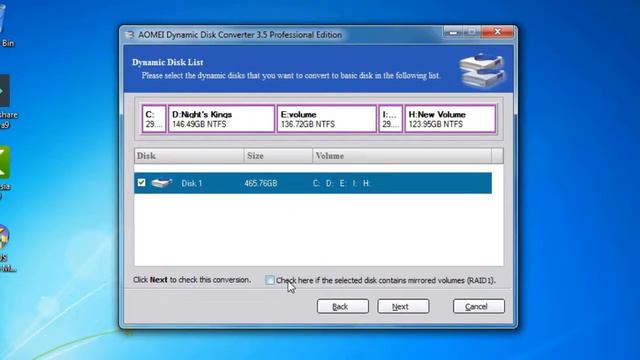640x360 pixels.
Task: Sort by the Volume column header
Action: pyautogui.click(x=402, y=156)
